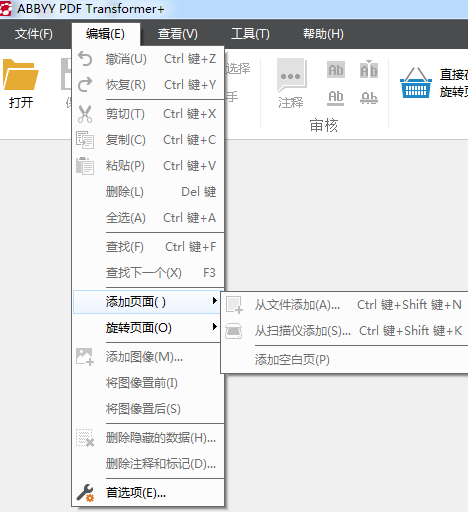Choose 撤消(U) menu entry
This screenshot has width=468, height=512.
coord(148,59)
